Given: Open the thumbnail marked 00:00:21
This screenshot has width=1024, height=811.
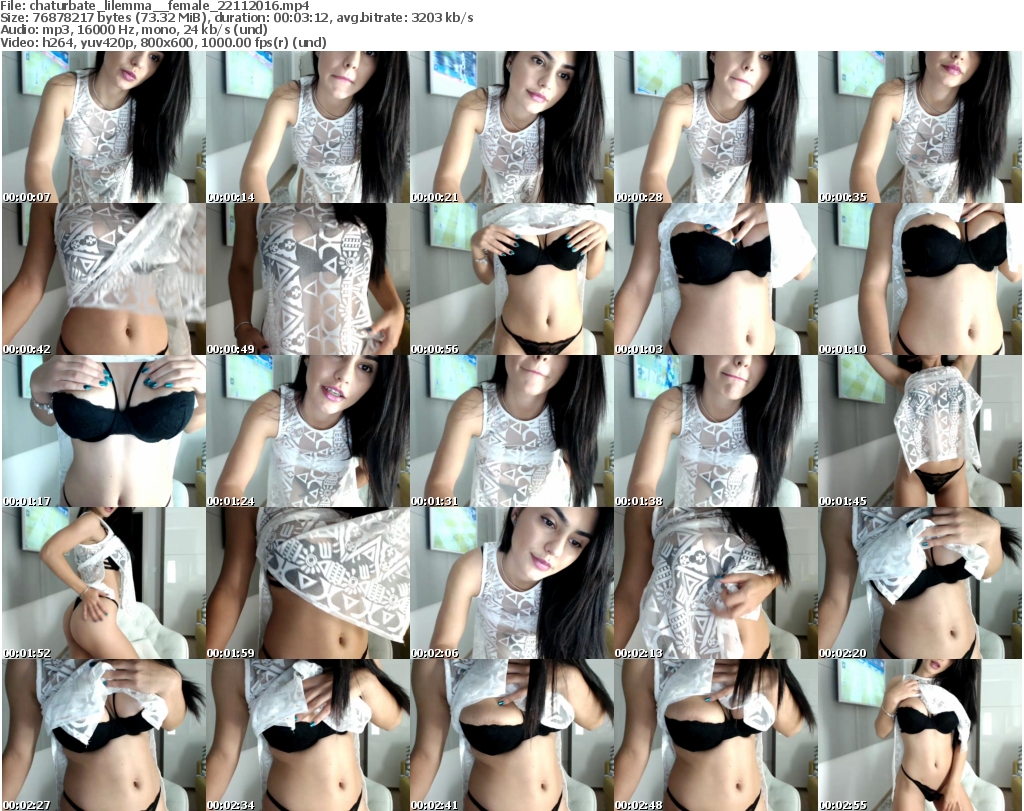Looking at the screenshot, I should point(511,127).
